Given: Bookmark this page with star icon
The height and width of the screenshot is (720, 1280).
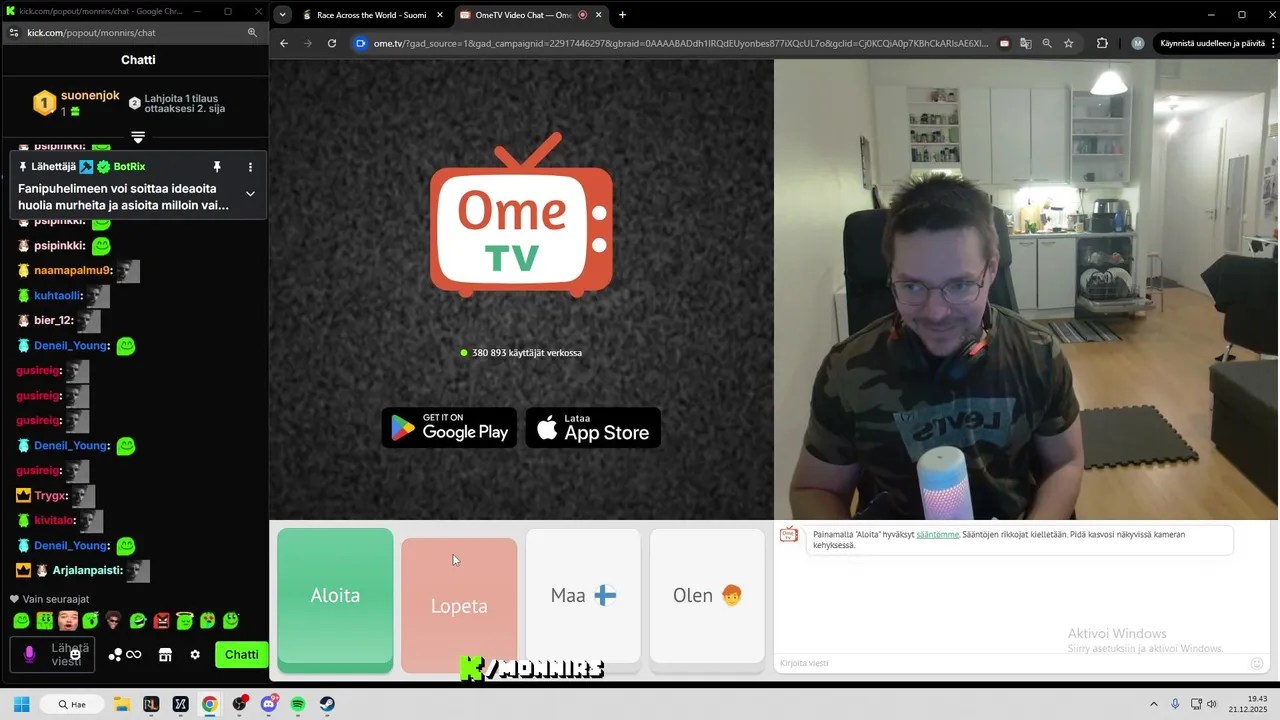Looking at the screenshot, I should click(x=1068, y=43).
